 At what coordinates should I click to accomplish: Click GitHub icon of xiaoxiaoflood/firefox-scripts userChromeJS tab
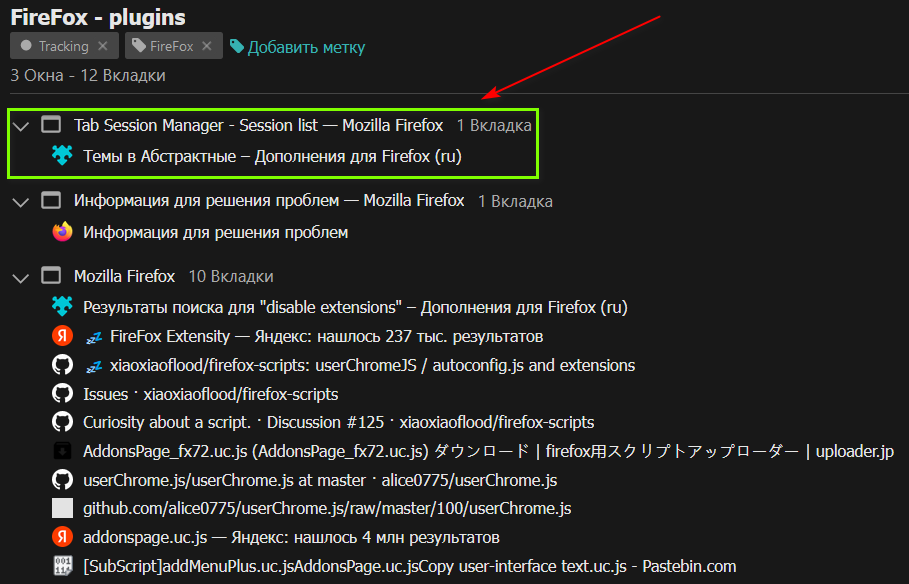[x=62, y=364]
